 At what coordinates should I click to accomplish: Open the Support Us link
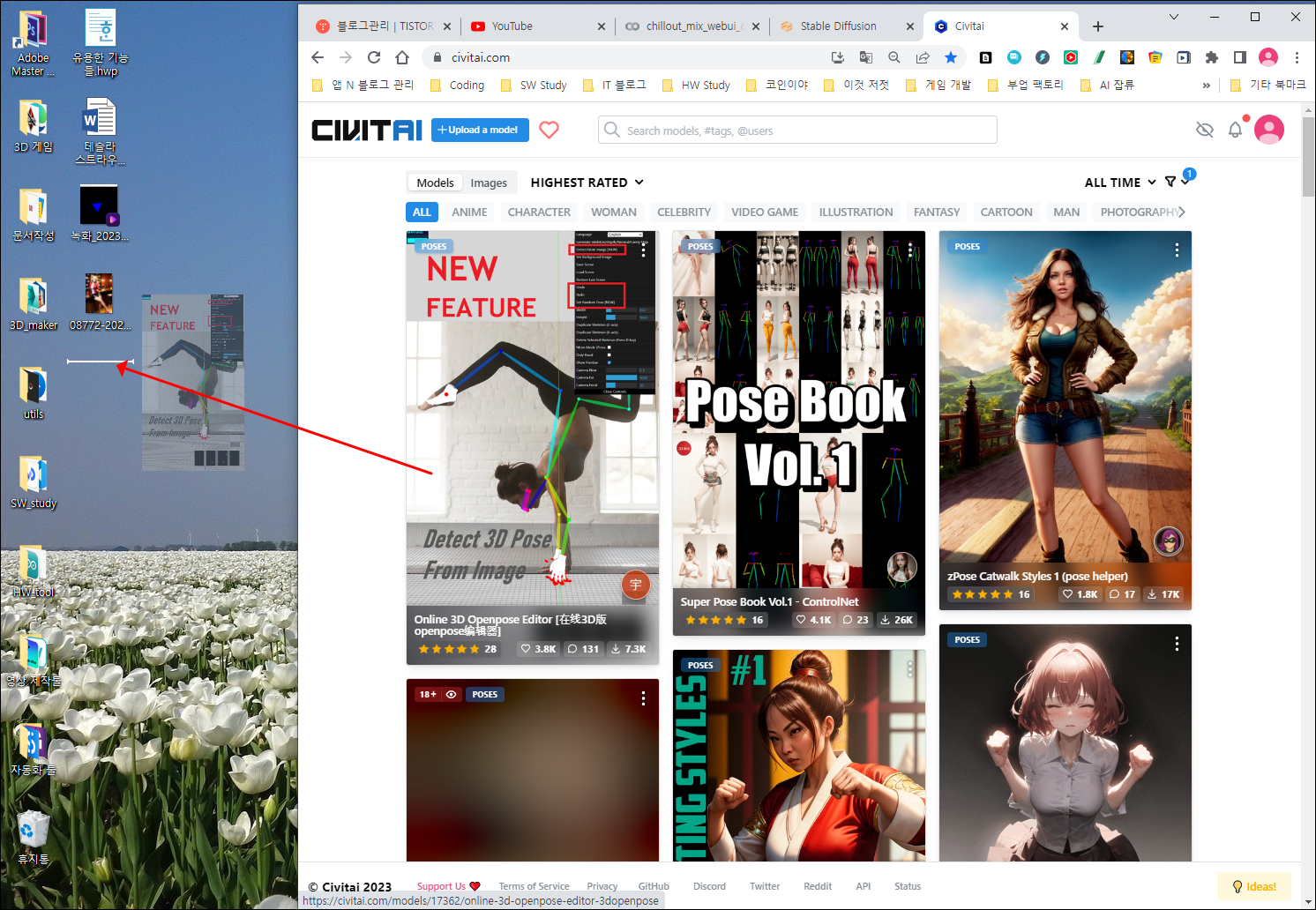[x=448, y=886]
